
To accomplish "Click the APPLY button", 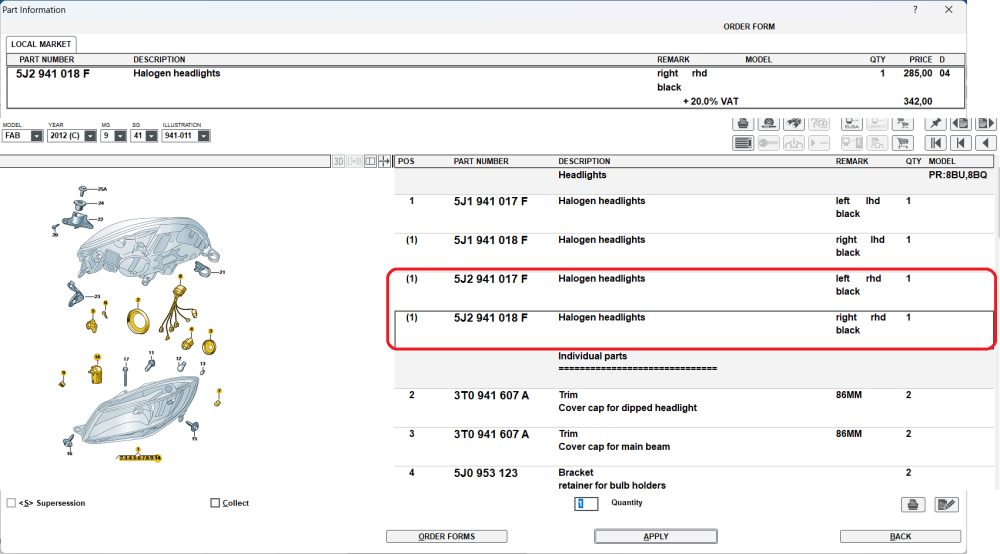I will coord(656,537).
